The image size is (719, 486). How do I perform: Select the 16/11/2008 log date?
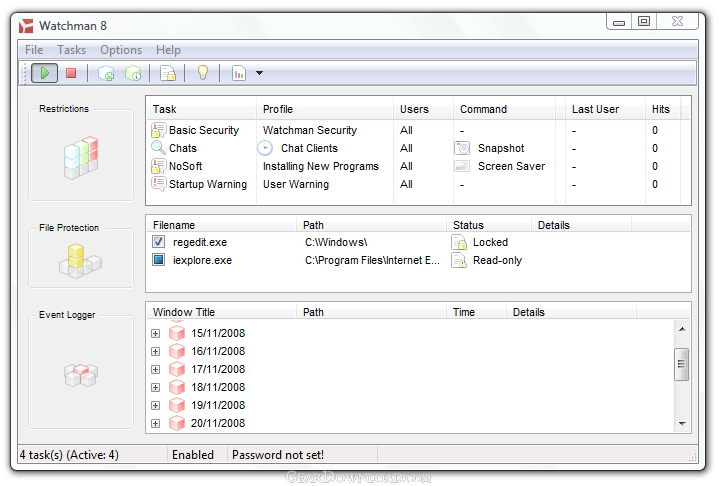coord(218,351)
